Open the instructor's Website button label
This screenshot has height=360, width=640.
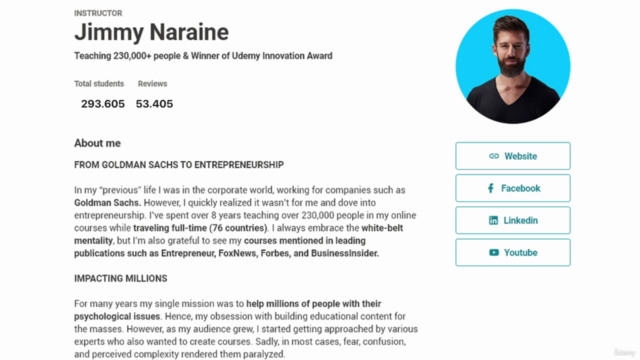click(520, 156)
